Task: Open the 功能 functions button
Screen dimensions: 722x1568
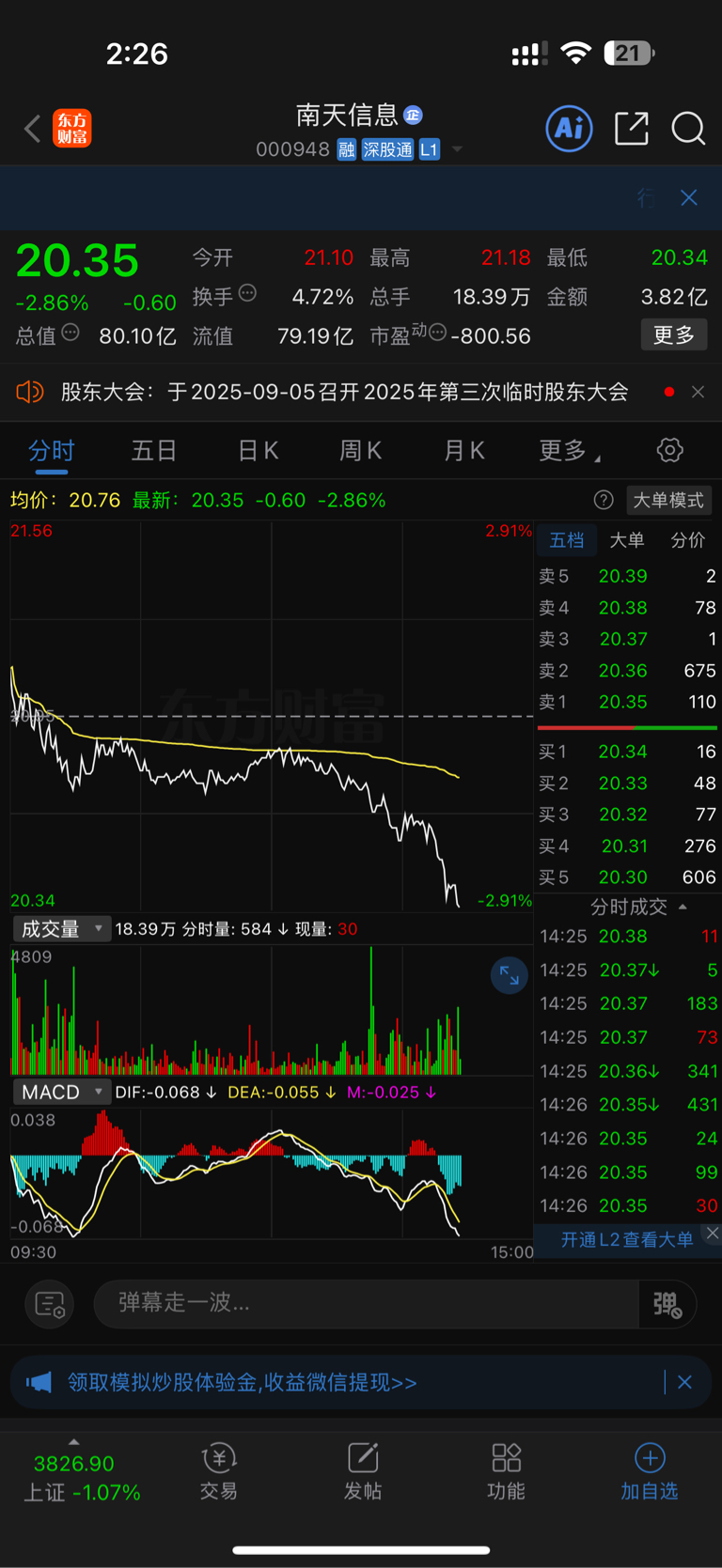Action: (506, 1472)
